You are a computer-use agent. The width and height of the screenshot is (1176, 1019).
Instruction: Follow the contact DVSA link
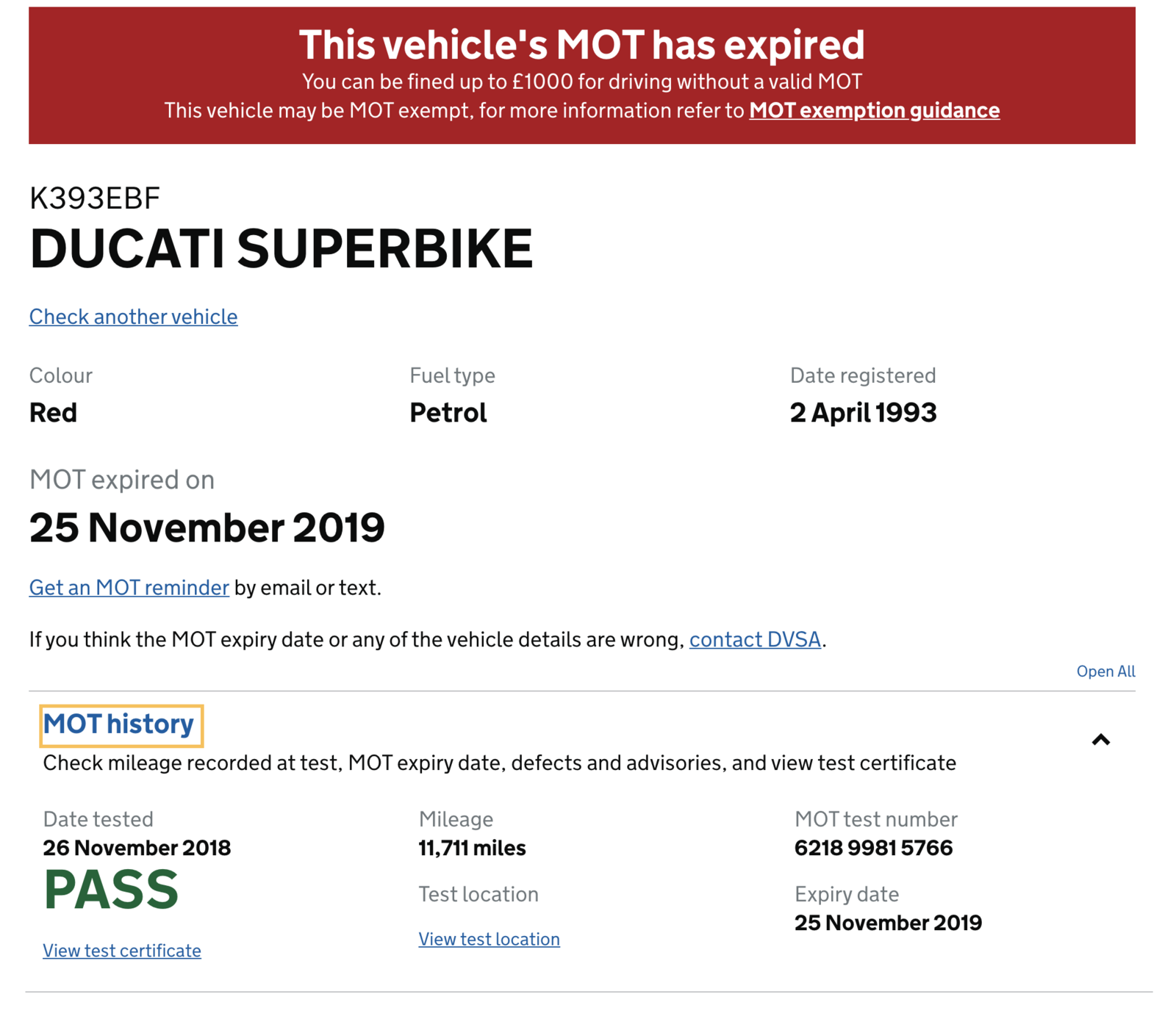755,640
